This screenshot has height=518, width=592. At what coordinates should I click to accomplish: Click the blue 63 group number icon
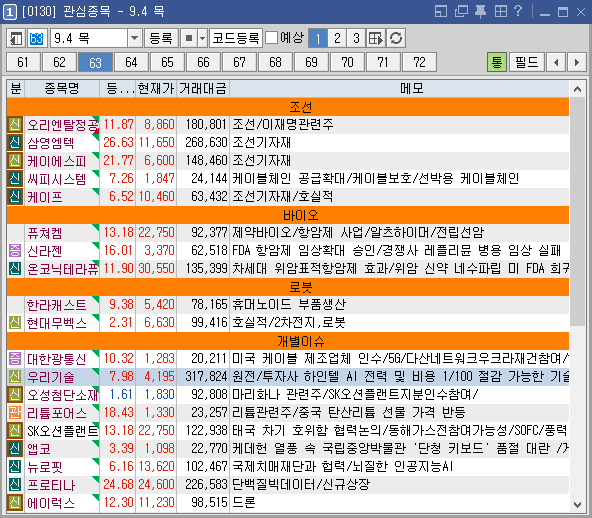pos(37,38)
